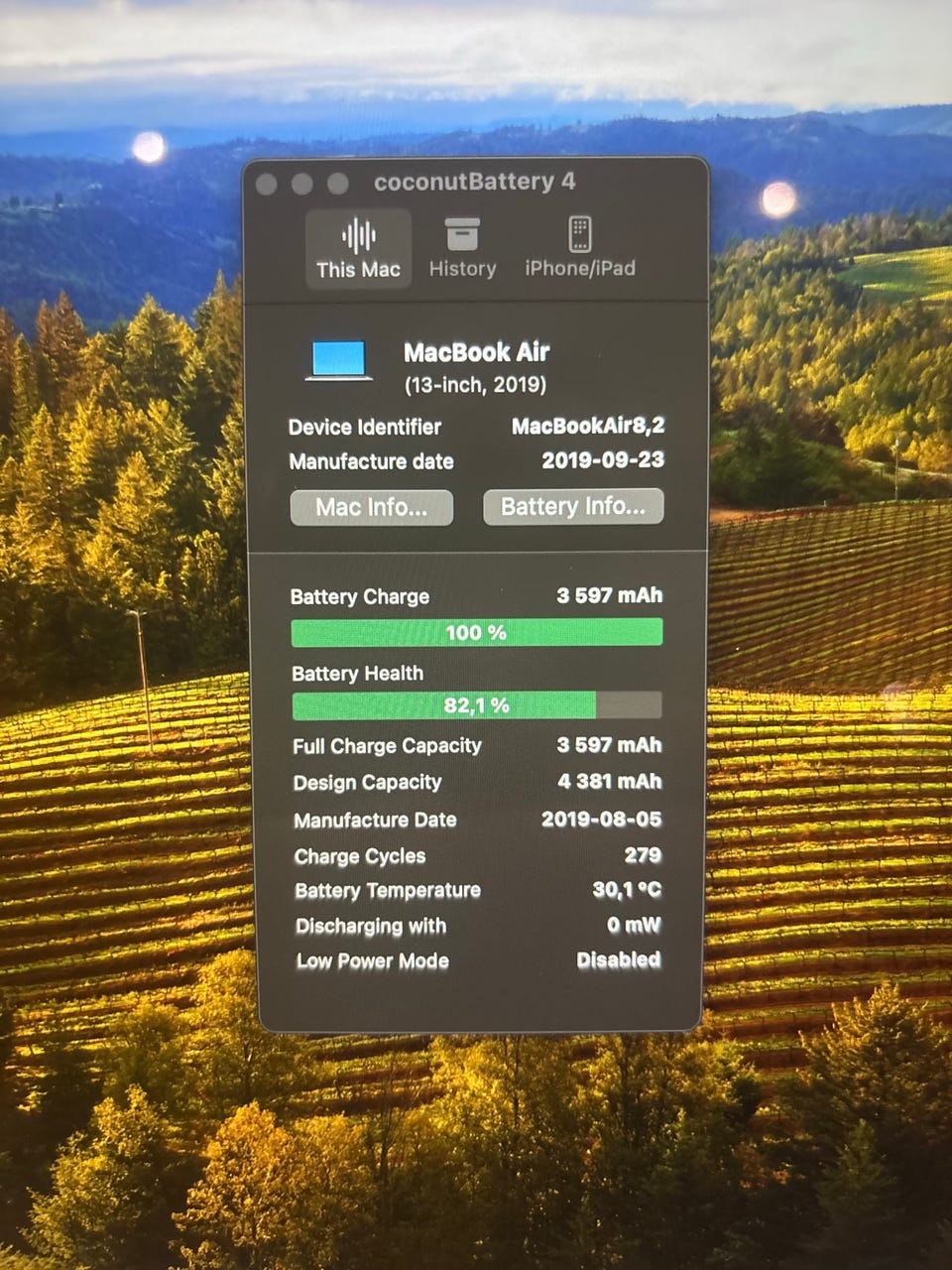
Task: Click the MacBook Air laptop icon
Action: [x=339, y=361]
